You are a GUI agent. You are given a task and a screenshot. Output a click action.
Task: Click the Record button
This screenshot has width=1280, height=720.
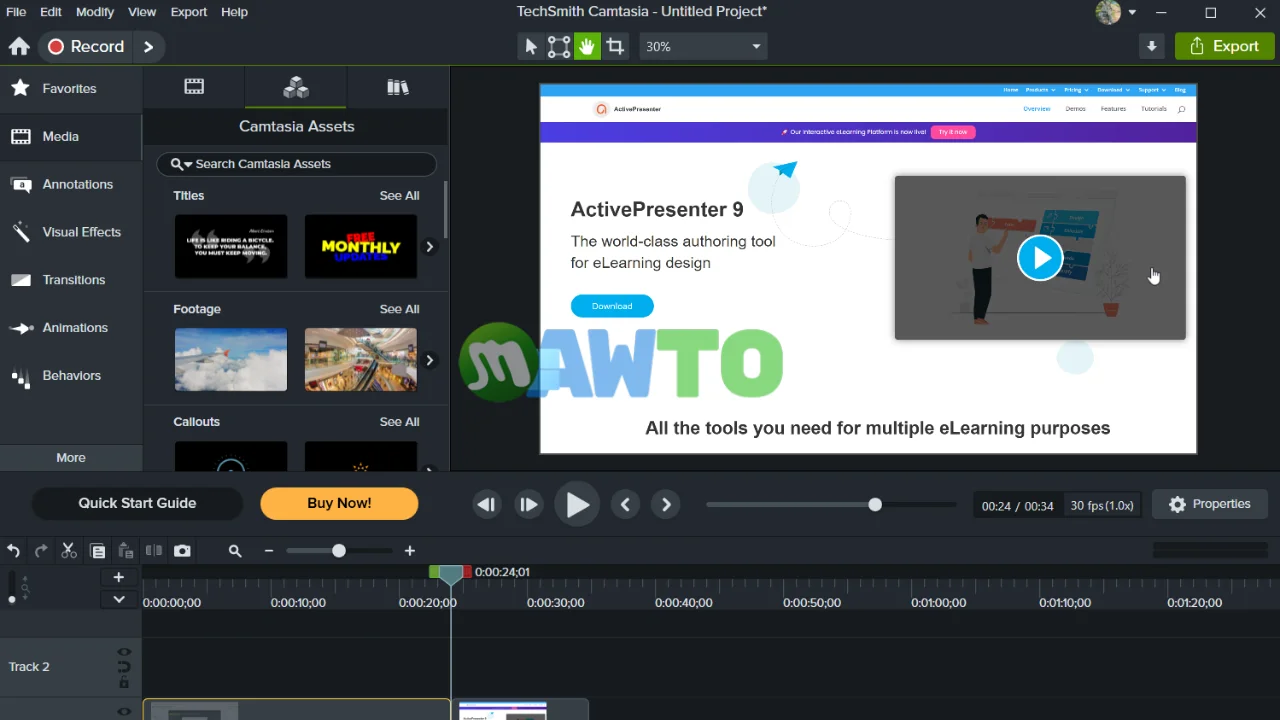pos(87,46)
